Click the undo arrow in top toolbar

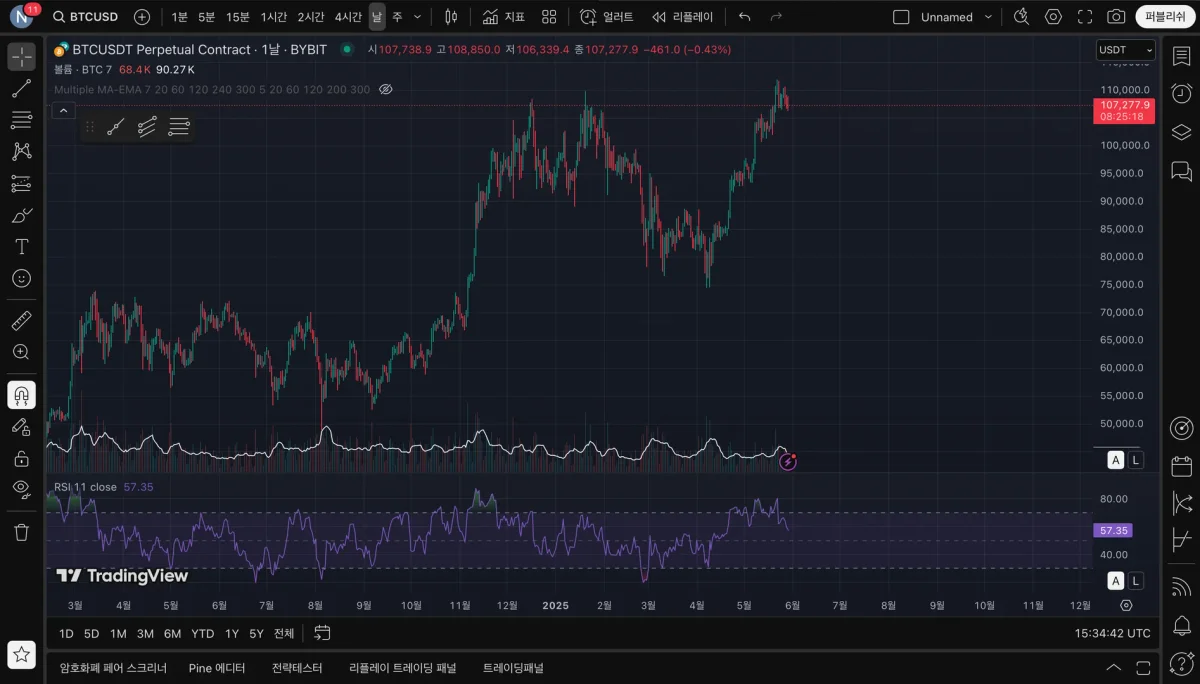(744, 17)
